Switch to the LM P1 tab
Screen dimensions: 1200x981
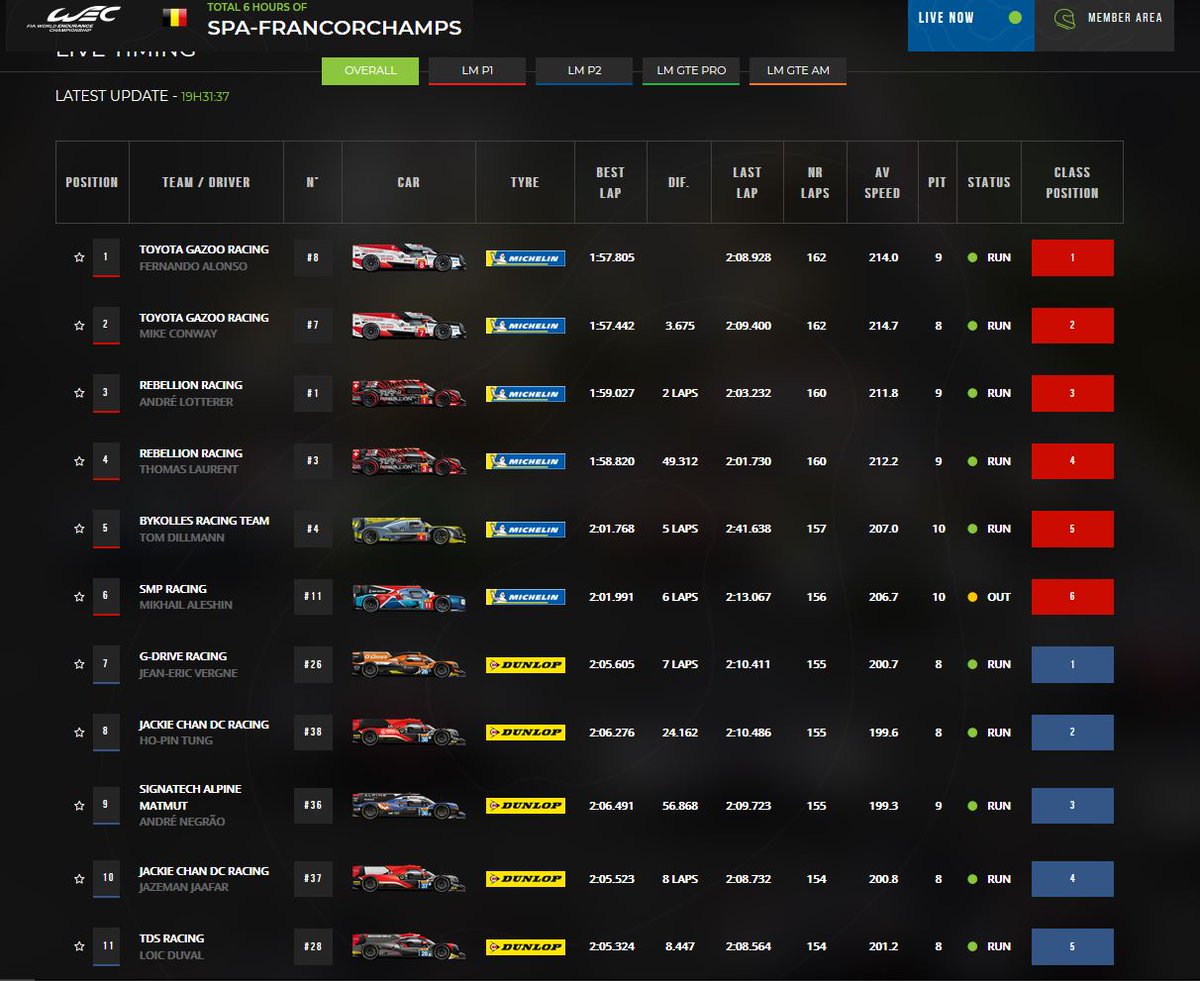(x=477, y=71)
